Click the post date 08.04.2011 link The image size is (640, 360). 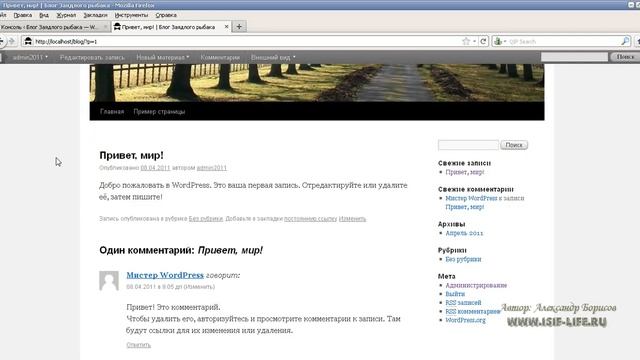[155, 168]
